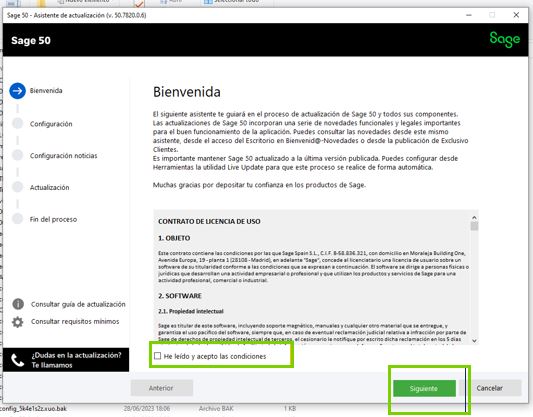Click the Cancelar button
533x417 pixels.
[491, 388]
